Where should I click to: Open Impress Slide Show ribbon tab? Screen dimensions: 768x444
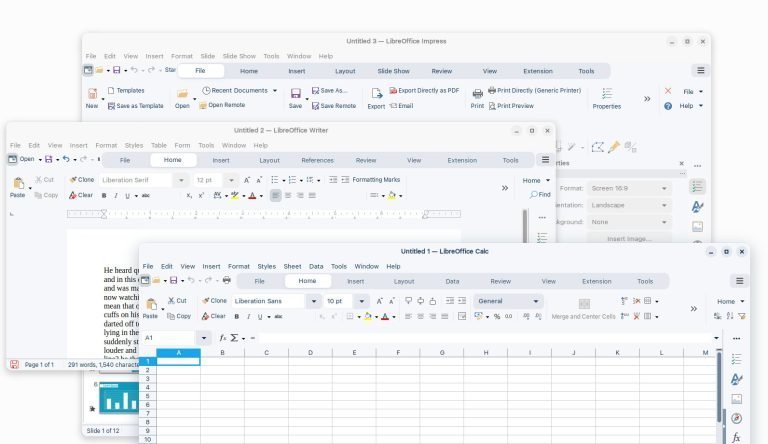click(393, 71)
